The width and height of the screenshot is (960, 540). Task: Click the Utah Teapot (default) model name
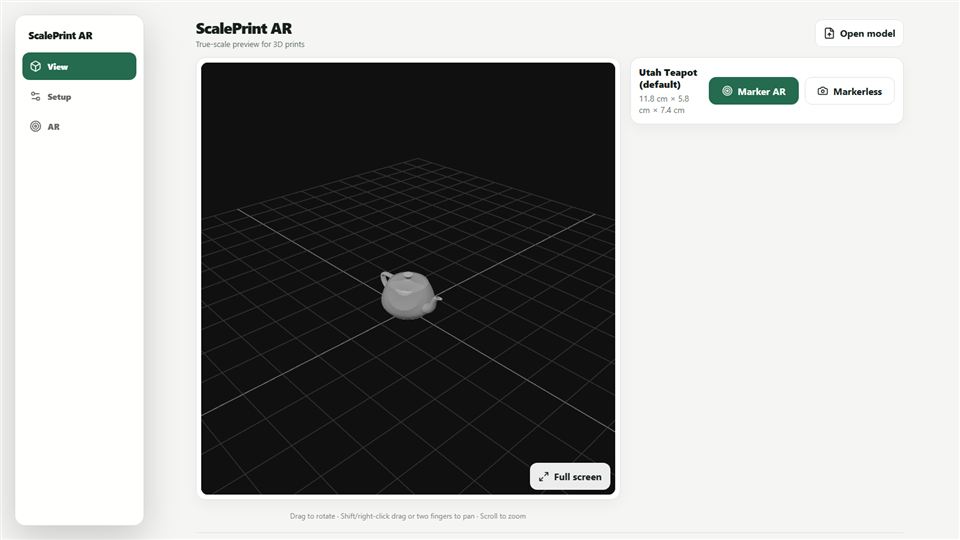[x=668, y=78]
